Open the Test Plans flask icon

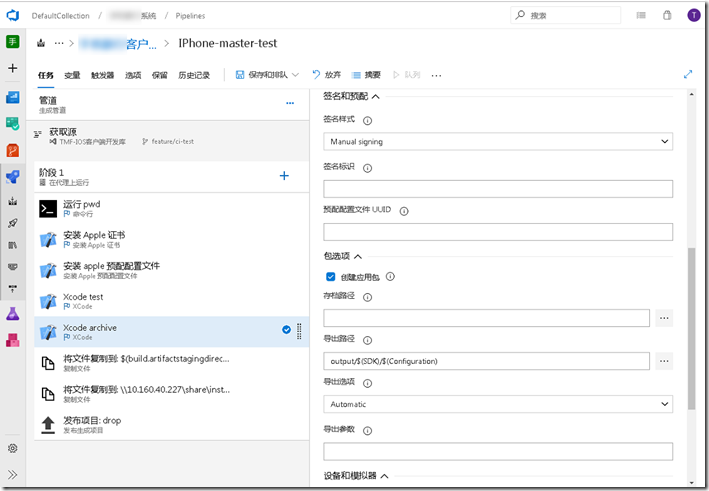[x=13, y=314]
